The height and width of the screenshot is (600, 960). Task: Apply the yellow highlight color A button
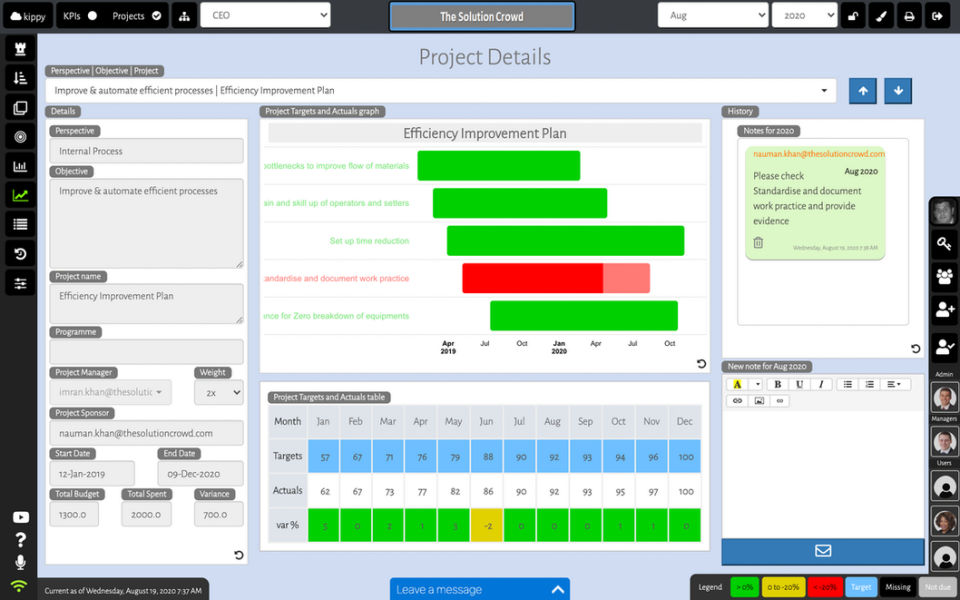tap(737, 384)
